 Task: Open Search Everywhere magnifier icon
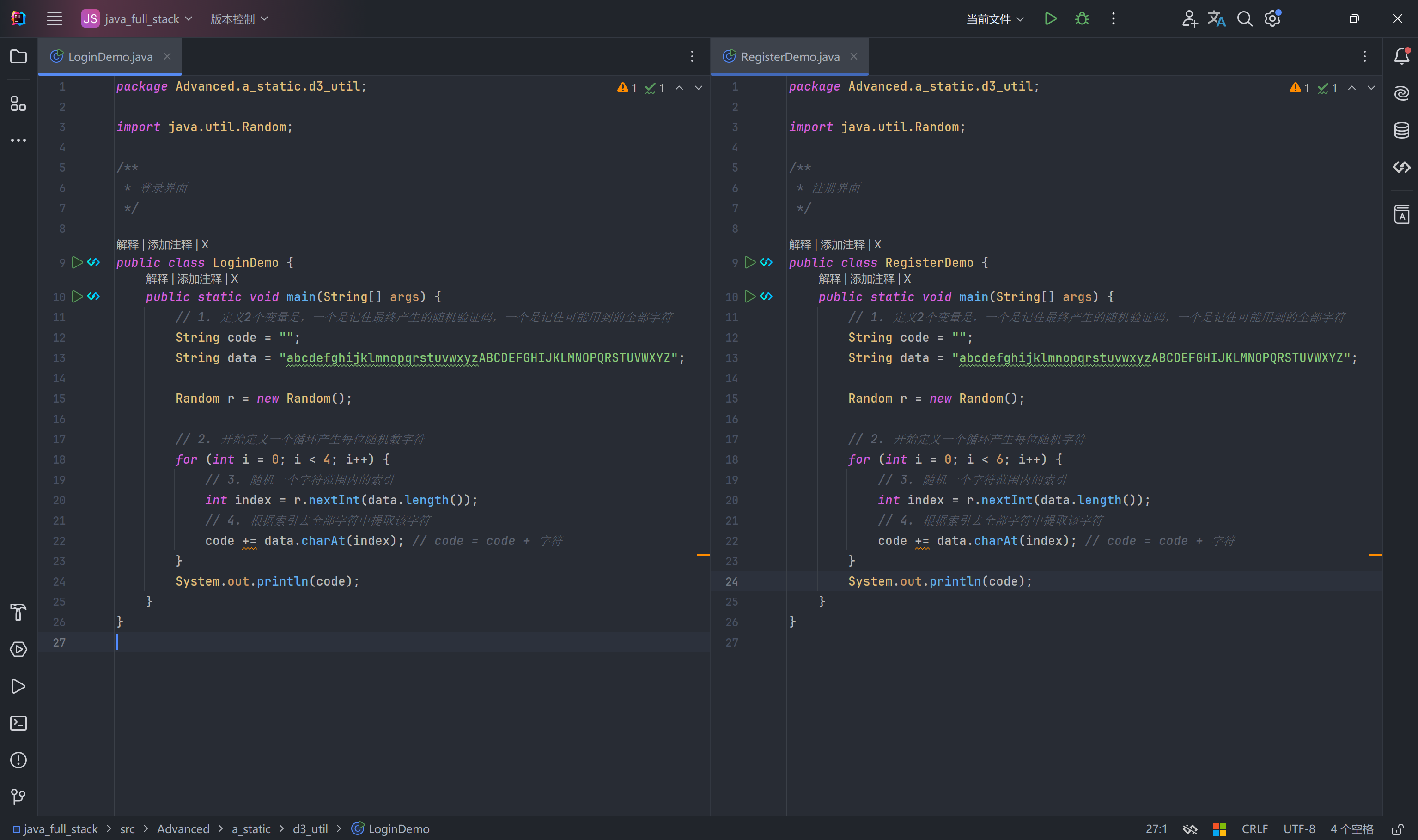click(x=1244, y=18)
